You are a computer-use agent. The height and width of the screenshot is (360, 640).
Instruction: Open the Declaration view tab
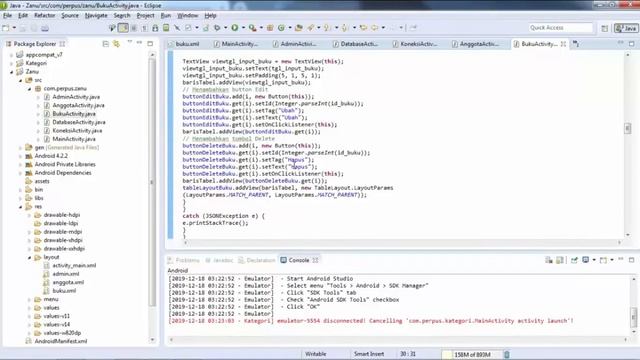[257, 260]
